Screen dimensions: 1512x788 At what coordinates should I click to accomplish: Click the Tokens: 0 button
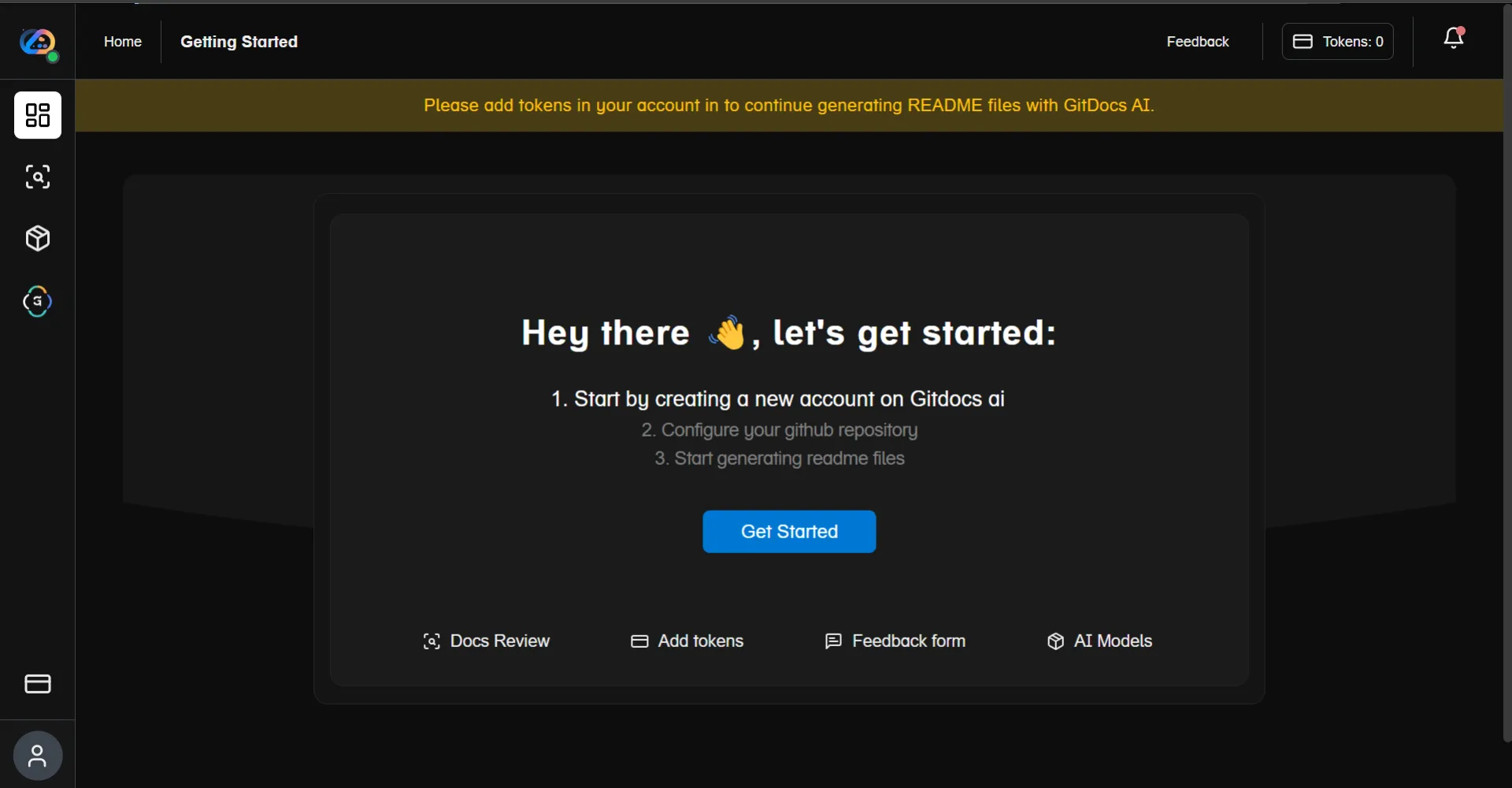click(1337, 42)
